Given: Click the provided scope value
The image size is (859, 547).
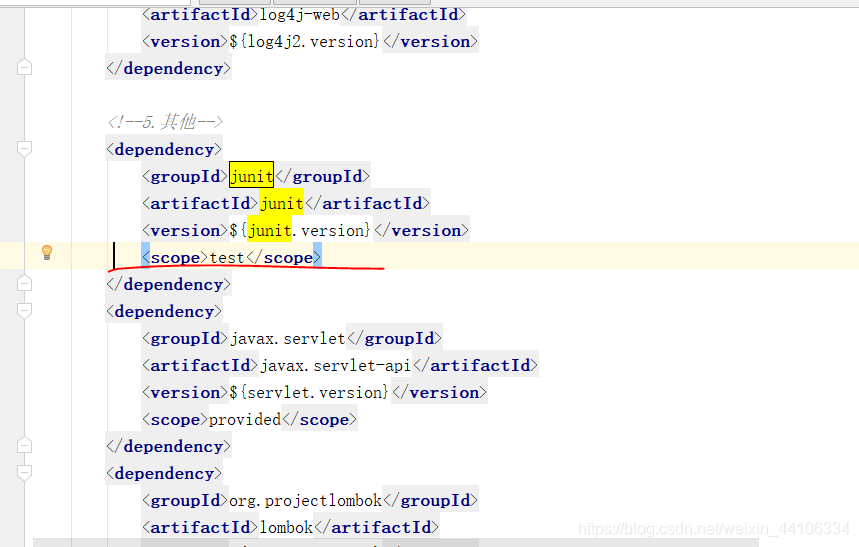Looking at the screenshot, I should pyautogui.click(x=245, y=419).
